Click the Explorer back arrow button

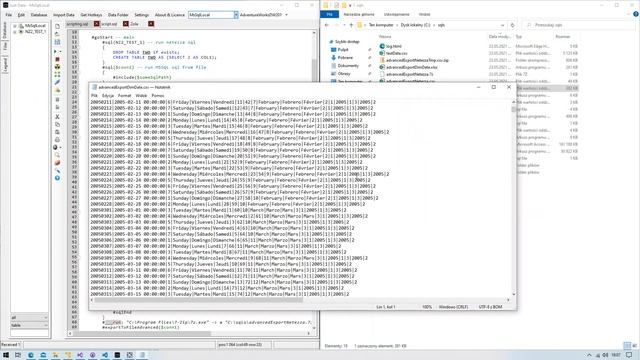tap(327, 25)
